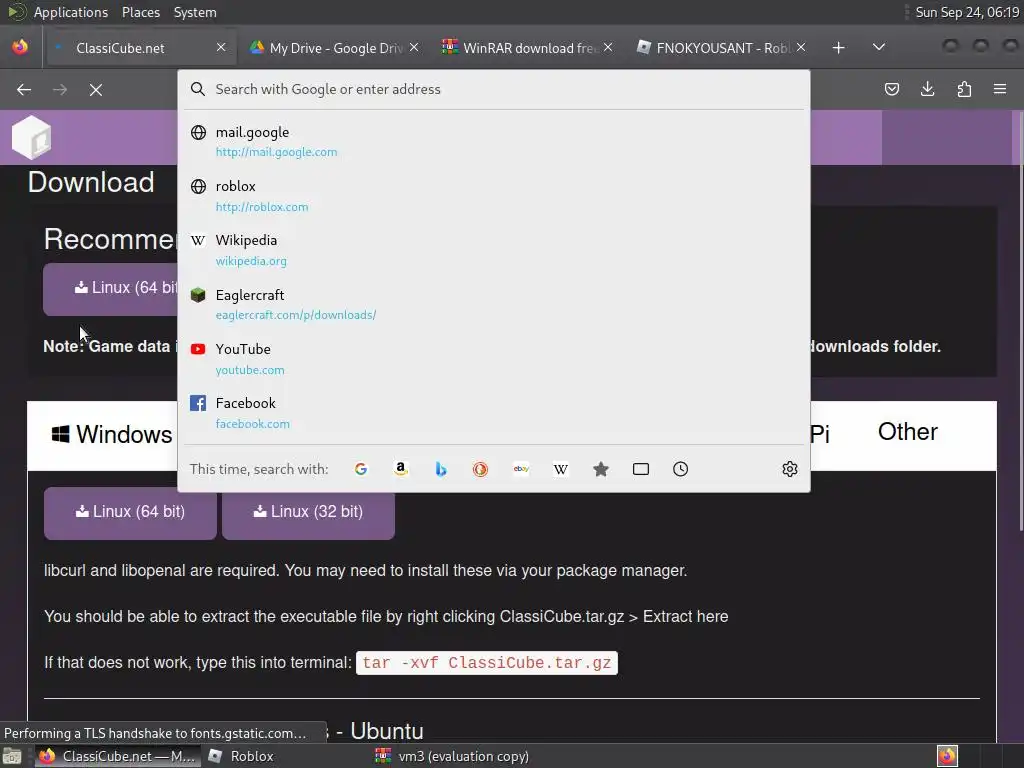Close the ClassiCube.net tab

point(221,47)
